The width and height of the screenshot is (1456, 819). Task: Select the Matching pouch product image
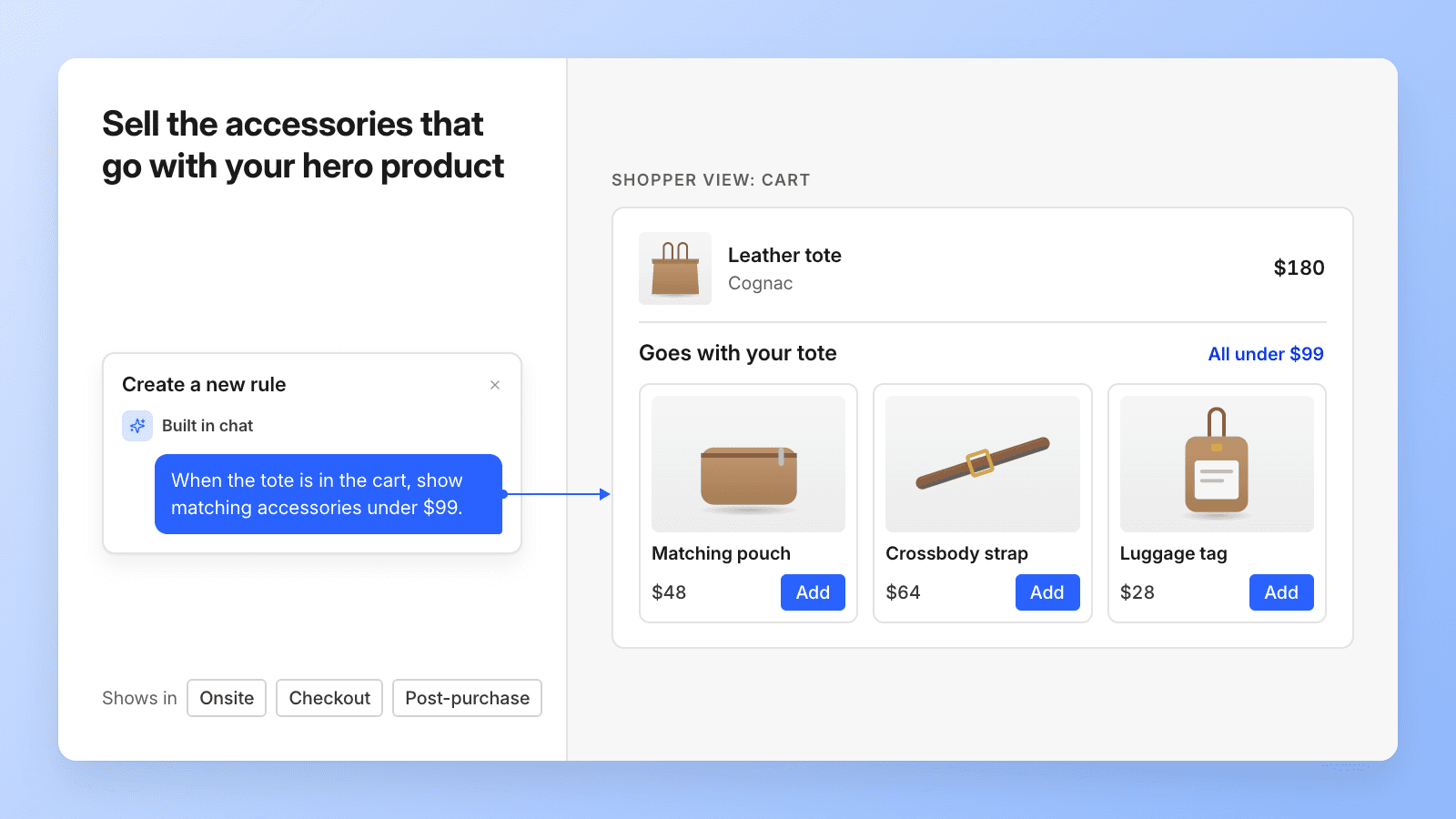(748, 464)
